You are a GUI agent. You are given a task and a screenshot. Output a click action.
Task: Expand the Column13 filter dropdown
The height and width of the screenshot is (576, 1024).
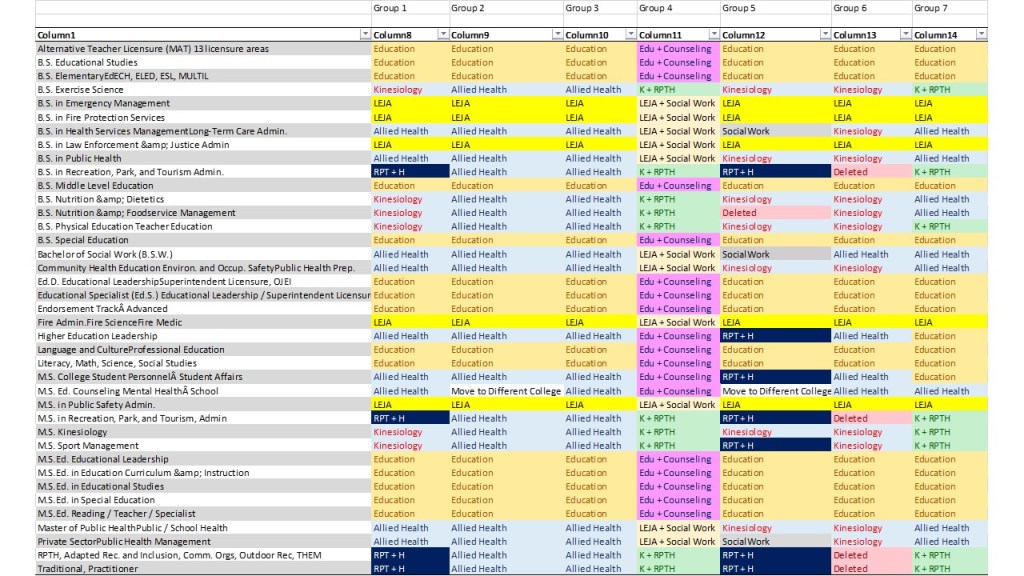[x=904, y=35]
